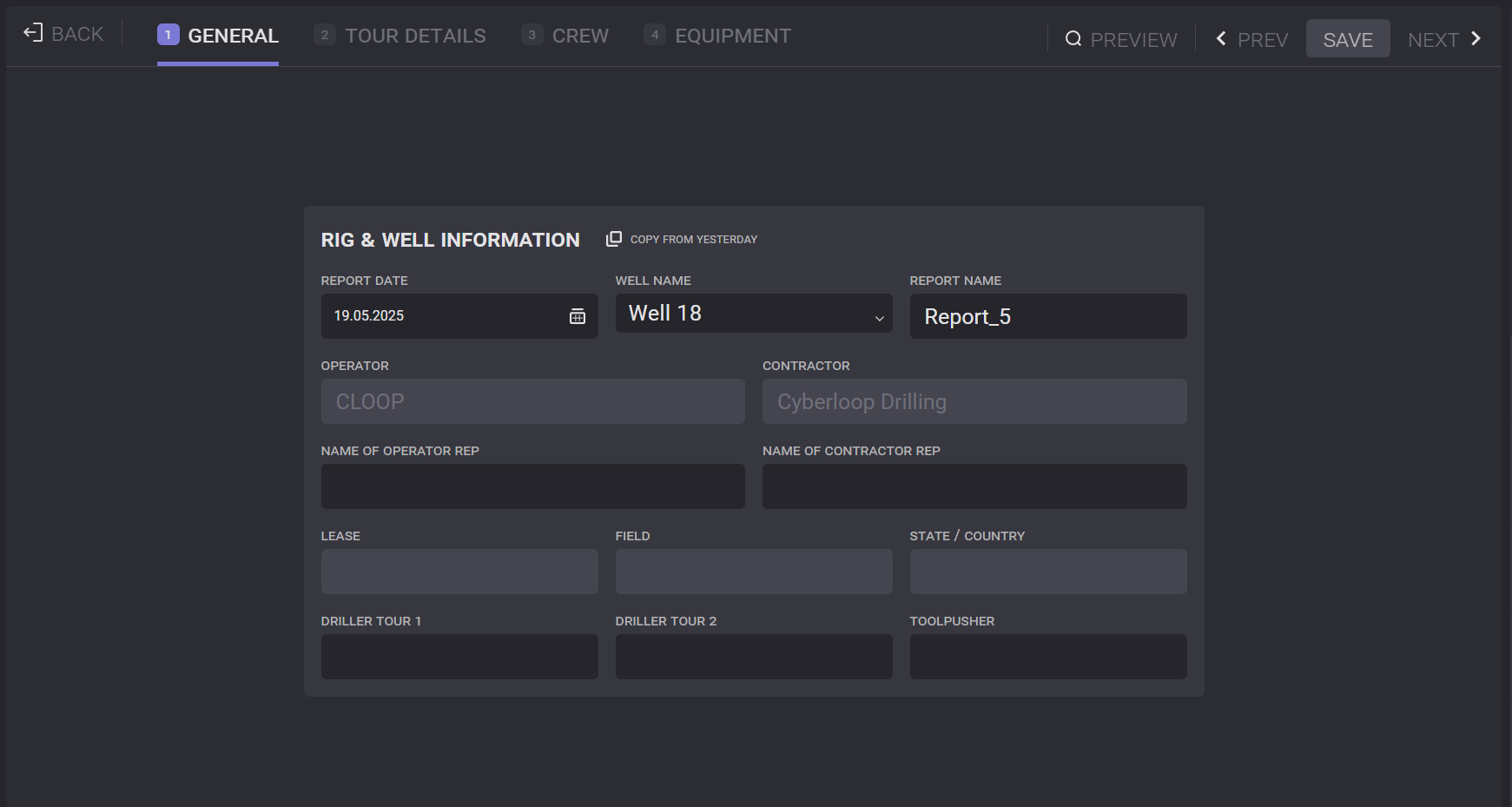Click the Name of Contractor Rep field
The image size is (1512, 807).
pyautogui.click(x=974, y=486)
